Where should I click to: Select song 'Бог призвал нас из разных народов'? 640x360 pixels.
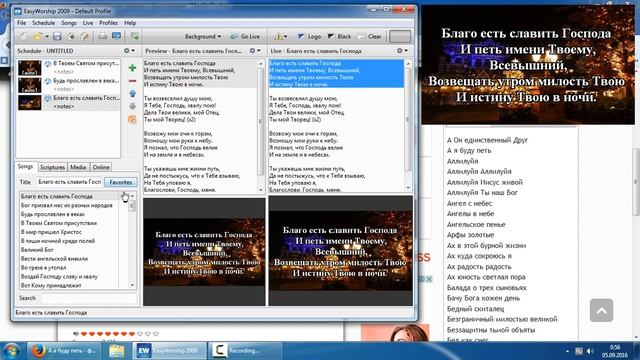click(x=67, y=205)
